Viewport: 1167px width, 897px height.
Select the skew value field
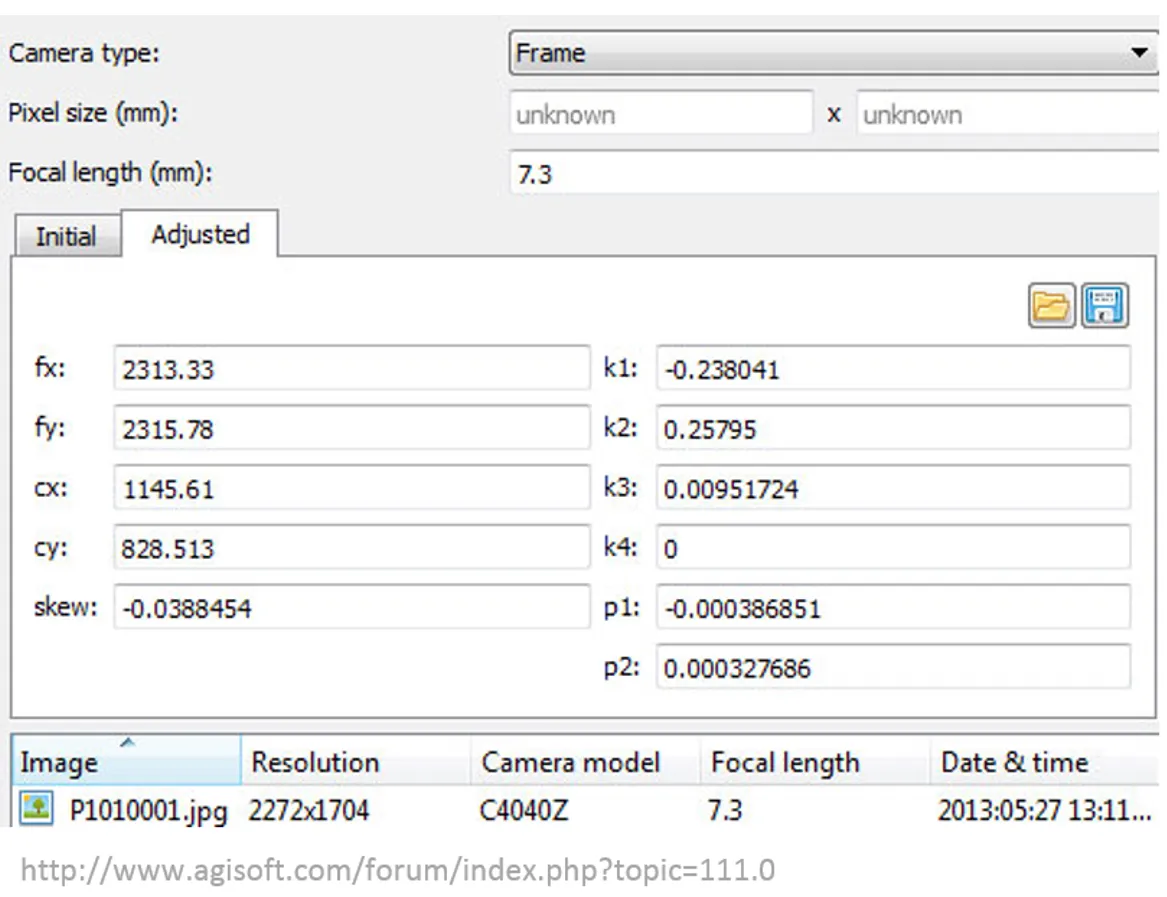(350, 607)
